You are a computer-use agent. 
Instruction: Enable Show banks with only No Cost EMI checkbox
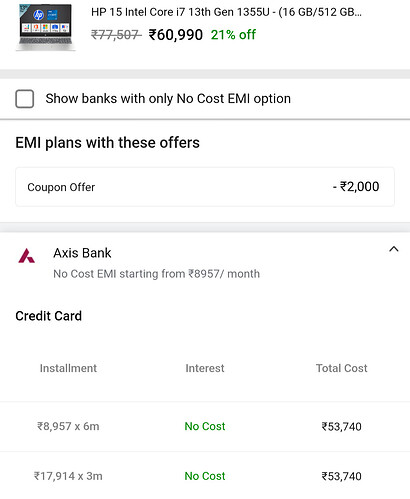tap(25, 99)
